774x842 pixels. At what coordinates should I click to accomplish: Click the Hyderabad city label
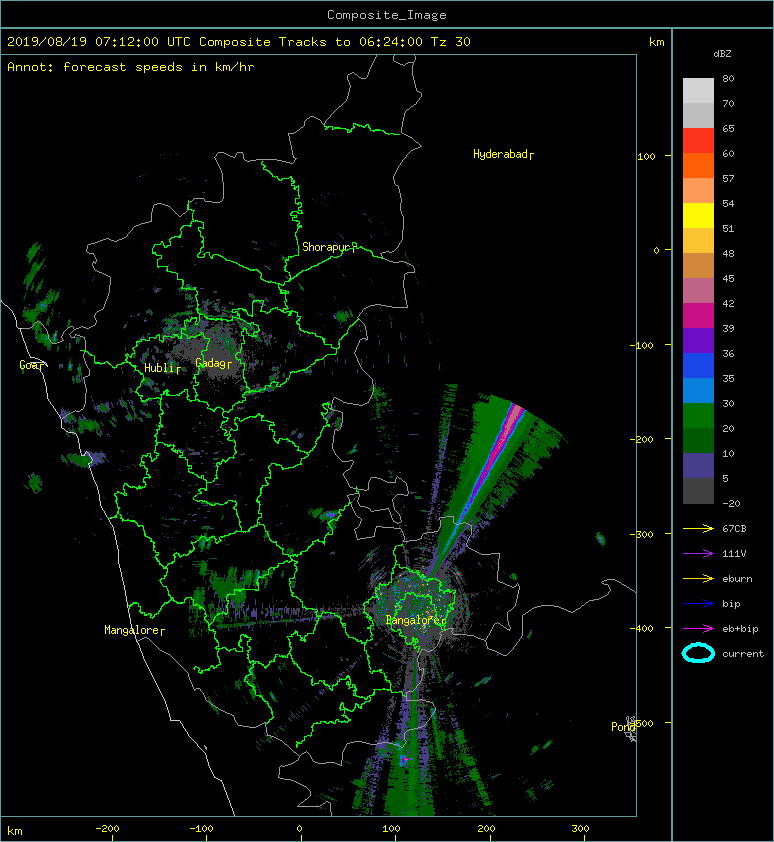(503, 155)
